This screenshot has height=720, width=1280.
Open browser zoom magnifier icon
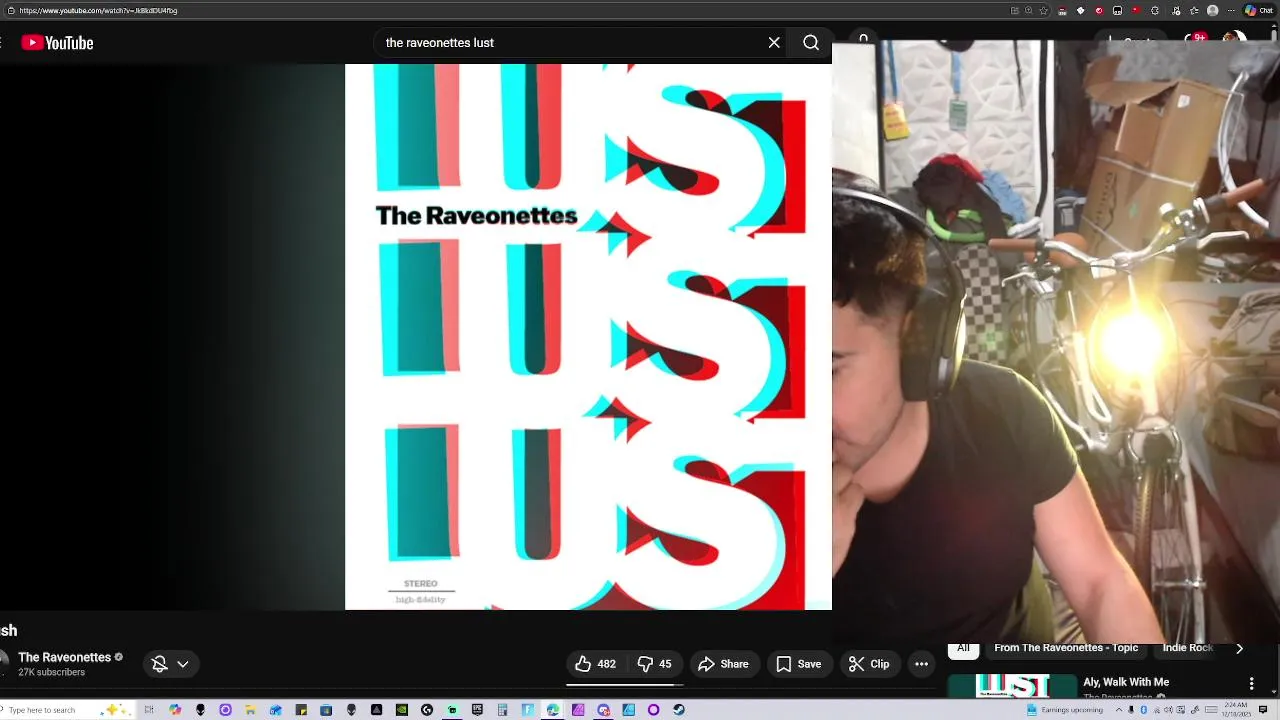(x=1028, y=10)
